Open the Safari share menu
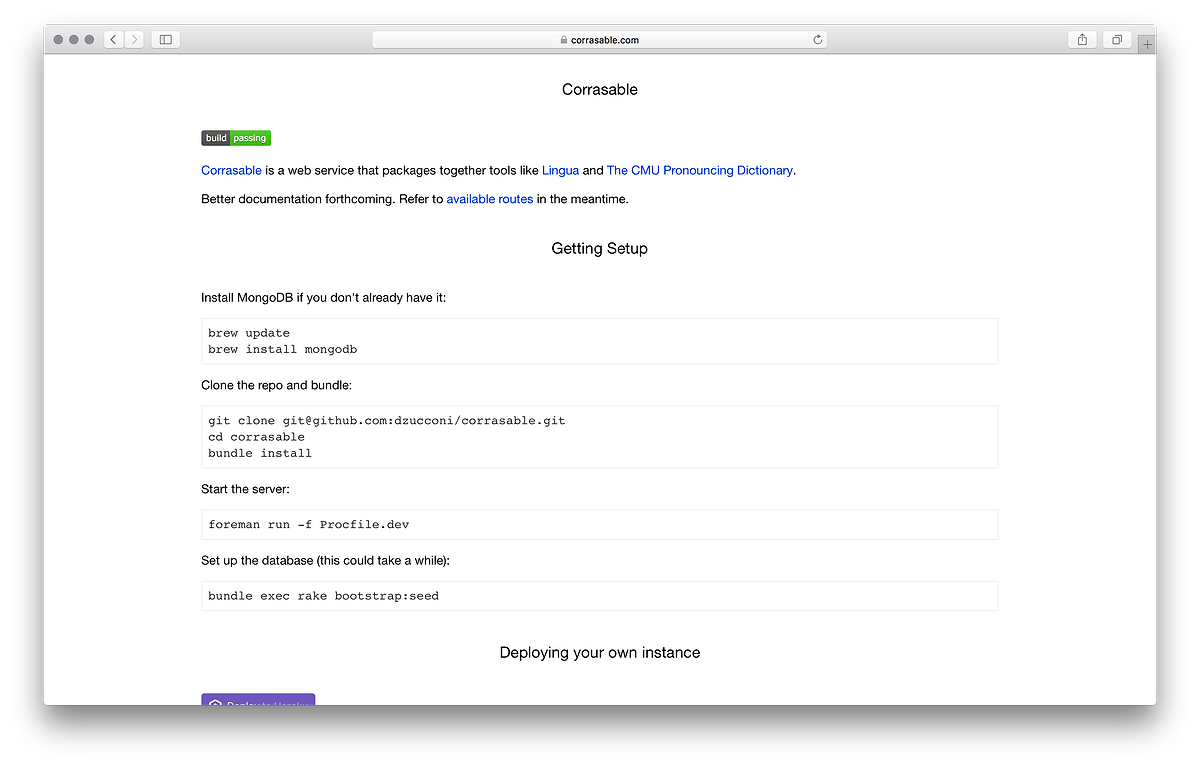 (x=1083, y=39)
